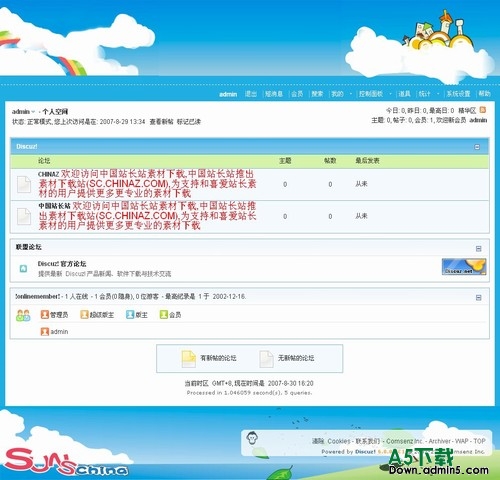Click 从未 in the 中国站长站 row

pos(361,216)
